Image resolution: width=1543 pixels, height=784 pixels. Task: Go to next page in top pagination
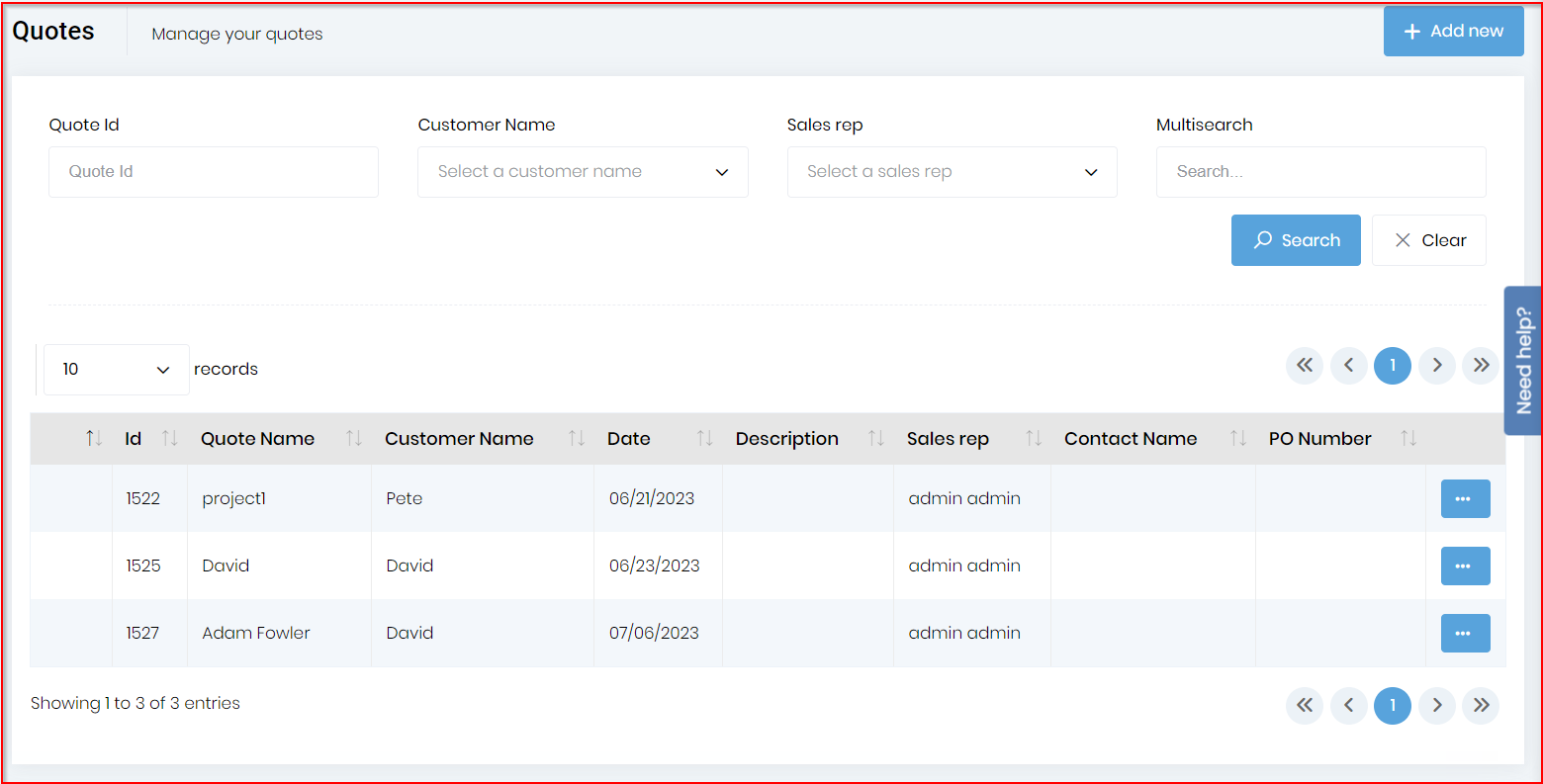point(1437,366)
